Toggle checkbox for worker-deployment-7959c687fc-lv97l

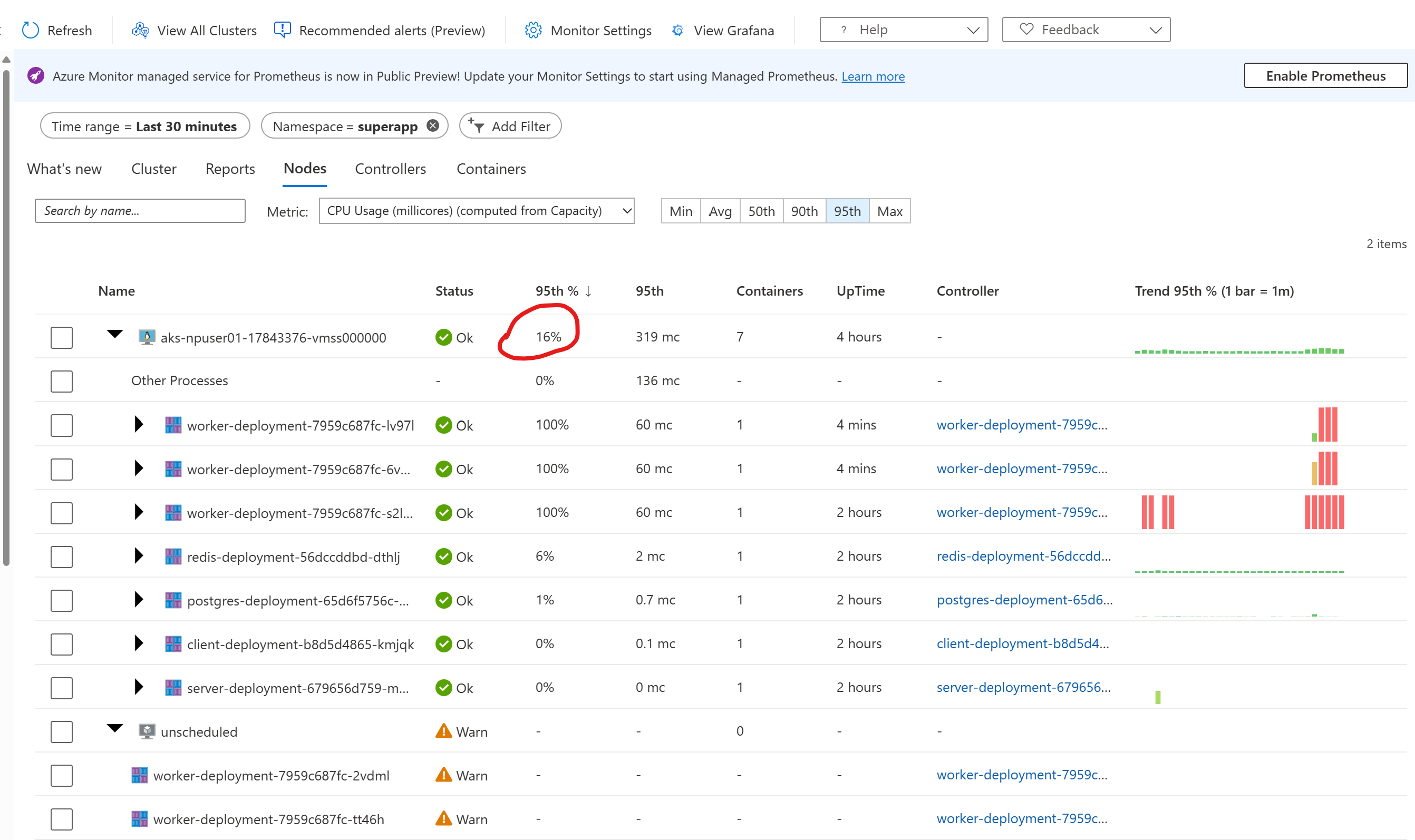pyautogui.click(x=62, y=424)
